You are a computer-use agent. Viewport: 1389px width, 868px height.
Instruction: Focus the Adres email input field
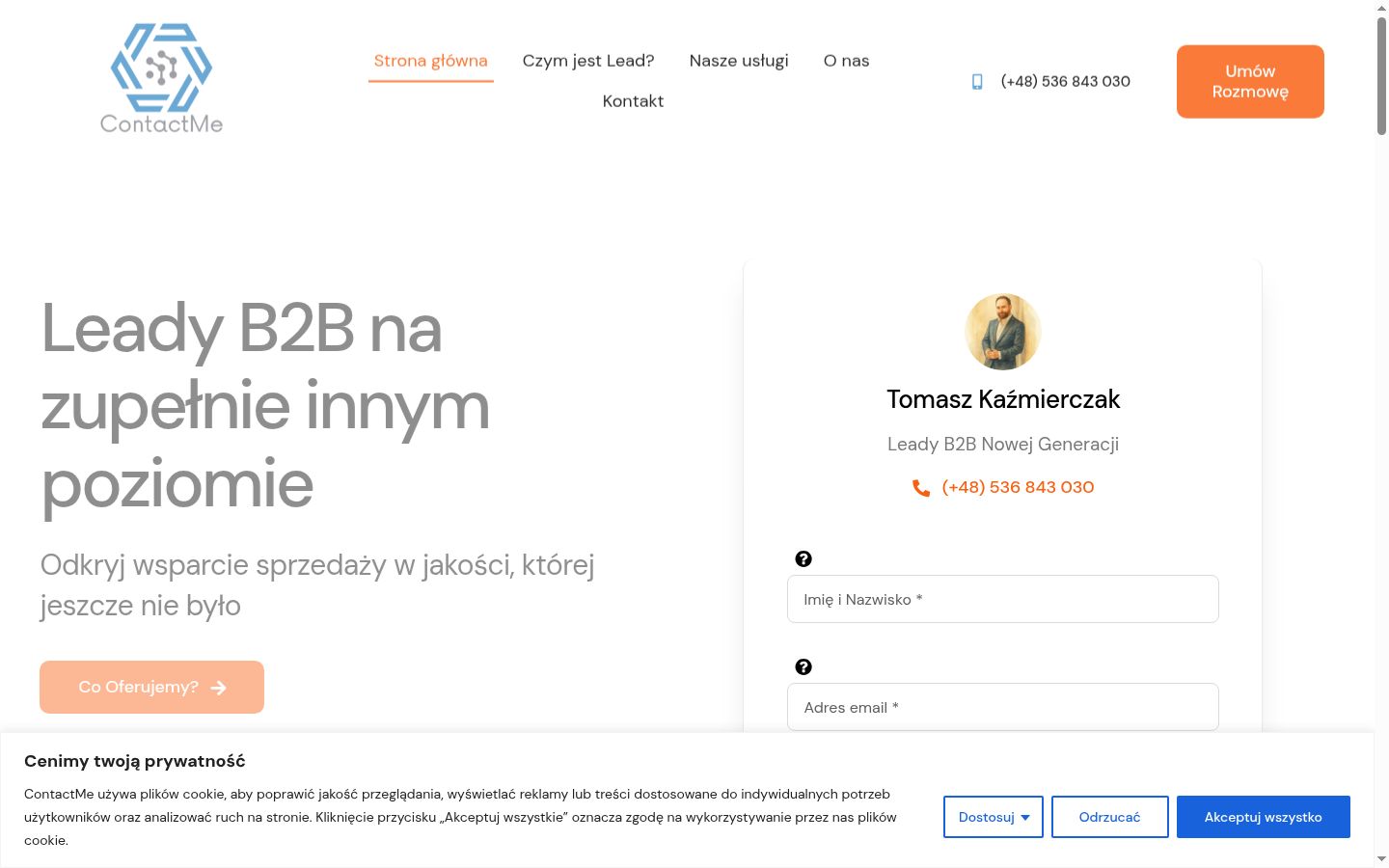coord(1003,707)
